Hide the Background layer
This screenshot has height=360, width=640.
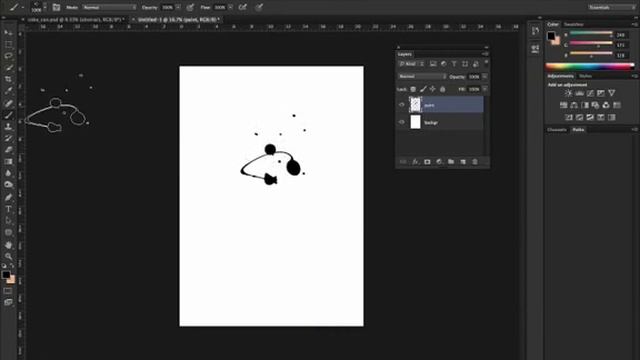coord(402,122)
